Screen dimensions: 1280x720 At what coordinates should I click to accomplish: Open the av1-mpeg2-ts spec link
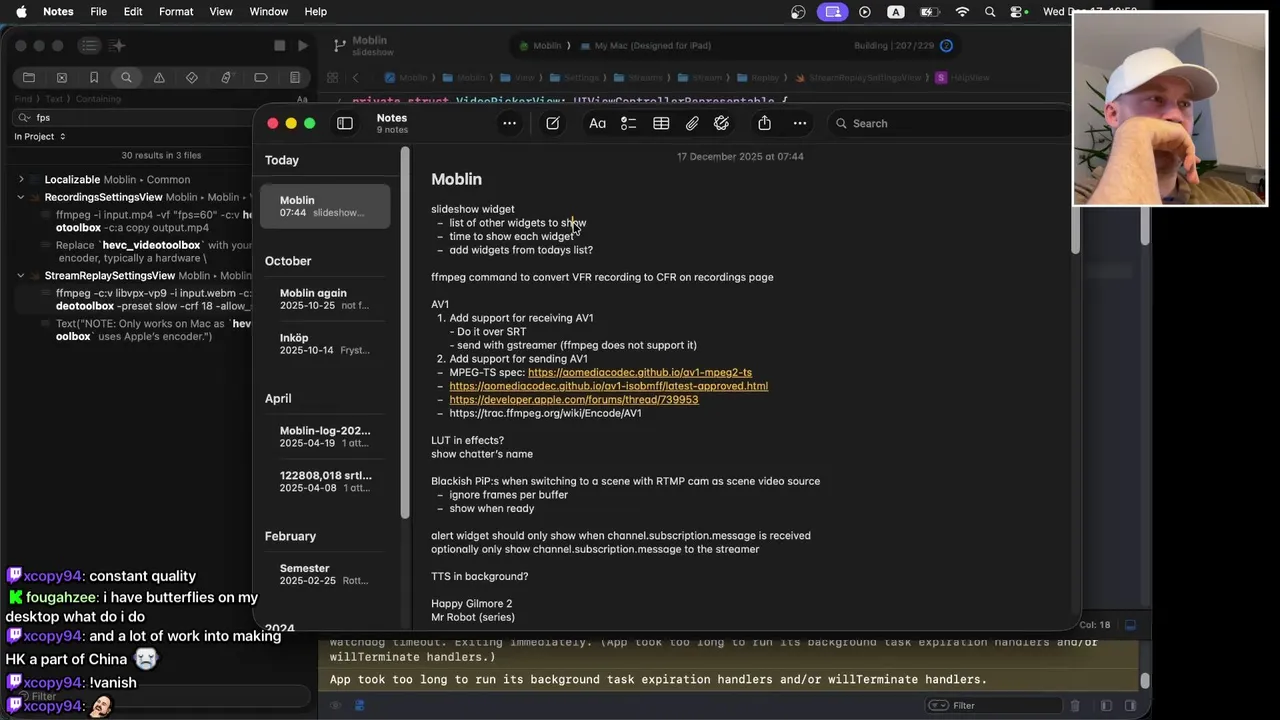pos(639,372)
